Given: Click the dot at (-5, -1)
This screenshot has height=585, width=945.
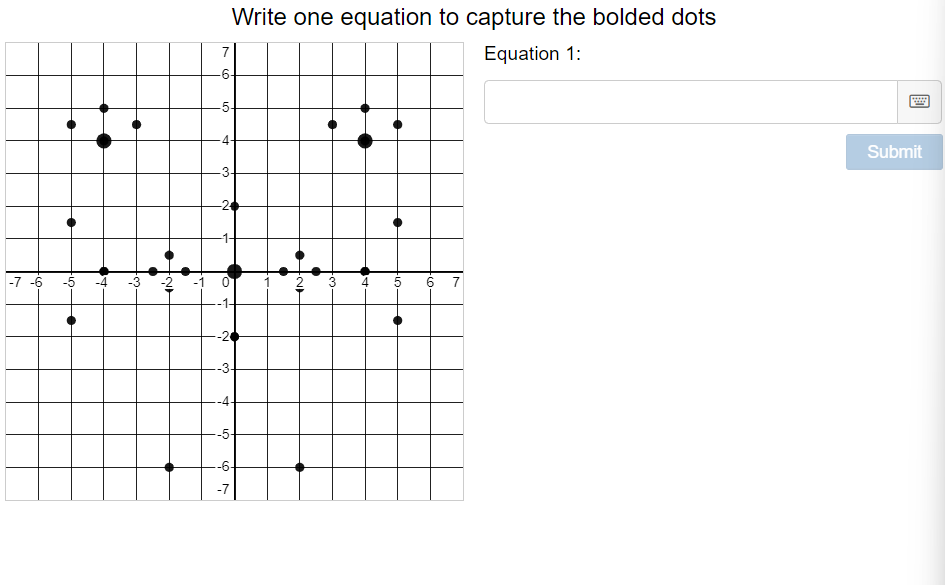Looking at the screenshot, I should click(x=70, y=320).
